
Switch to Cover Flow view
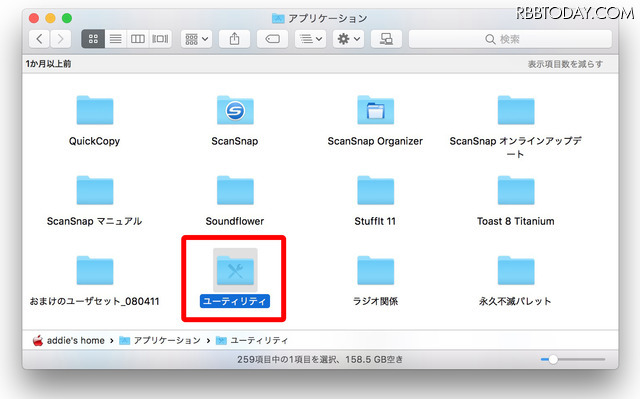(160, 39)
